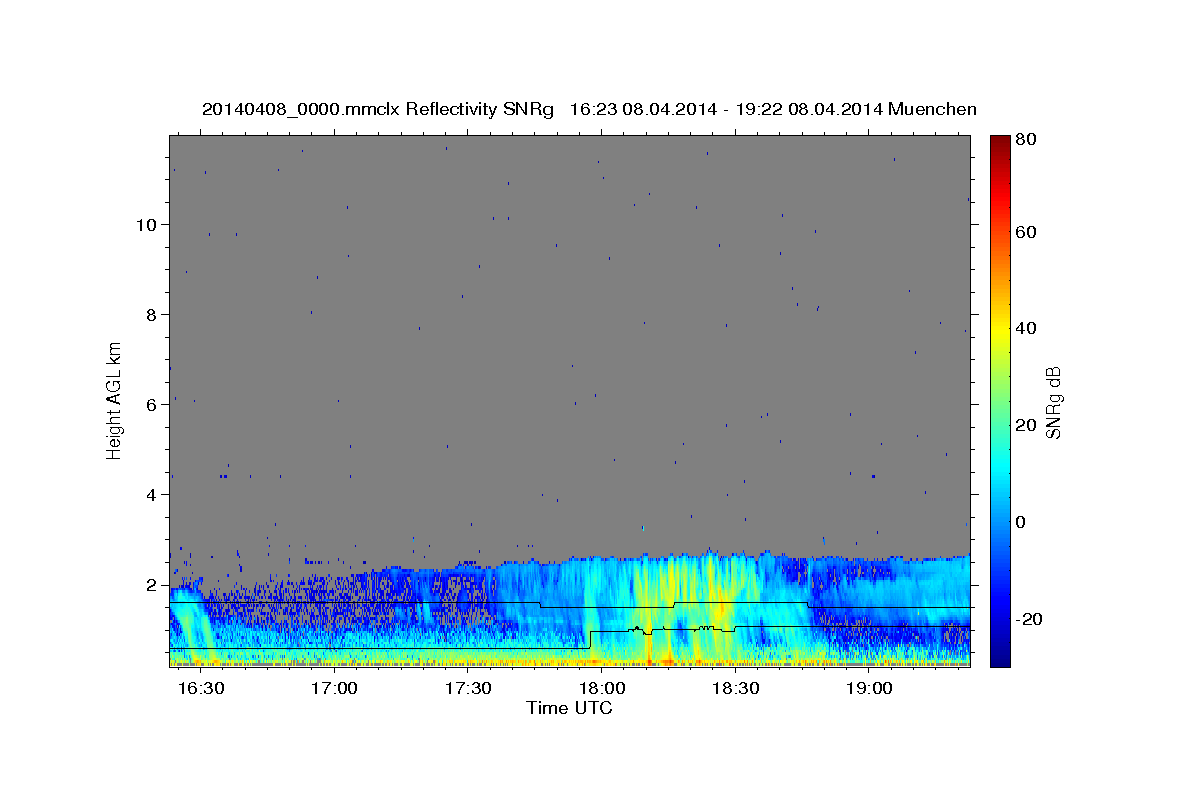The height and width of the screenshot is (800, 1200).
Task: Click the '0' colorbar tick label
Action: pos(1021,522)
